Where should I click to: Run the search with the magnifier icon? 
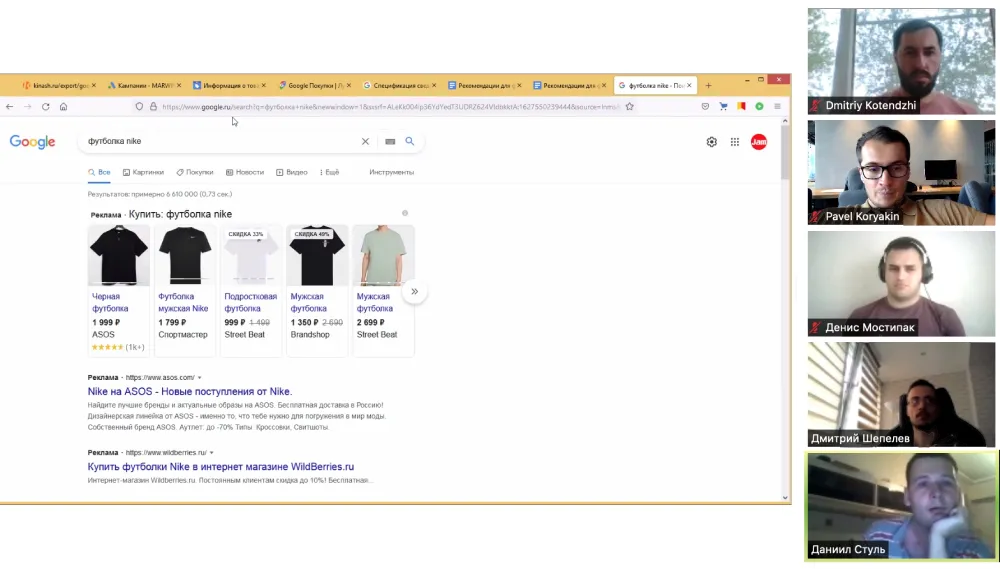click(x=410, y=141)
